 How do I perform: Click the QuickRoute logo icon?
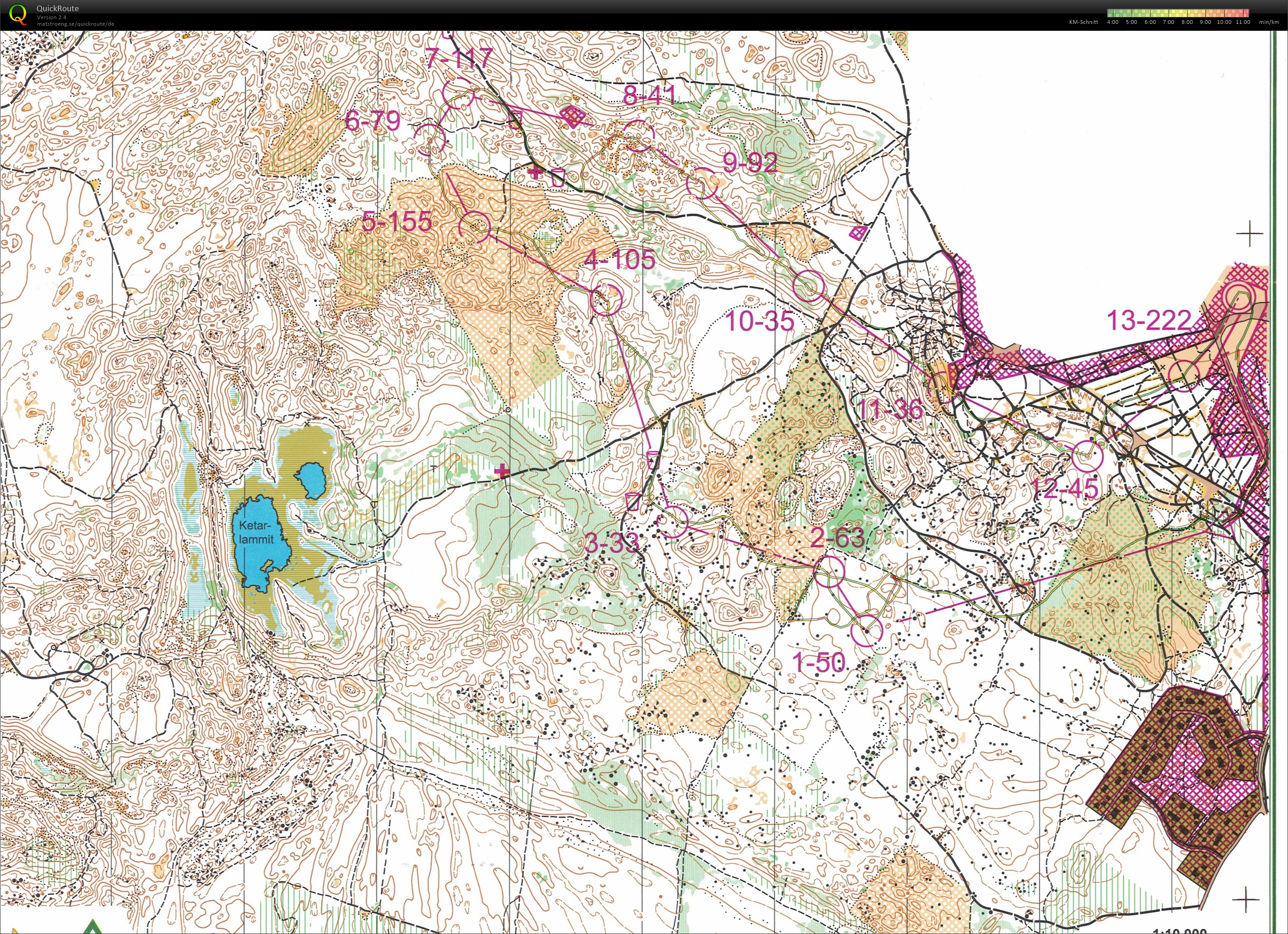[x=18, y=14]
